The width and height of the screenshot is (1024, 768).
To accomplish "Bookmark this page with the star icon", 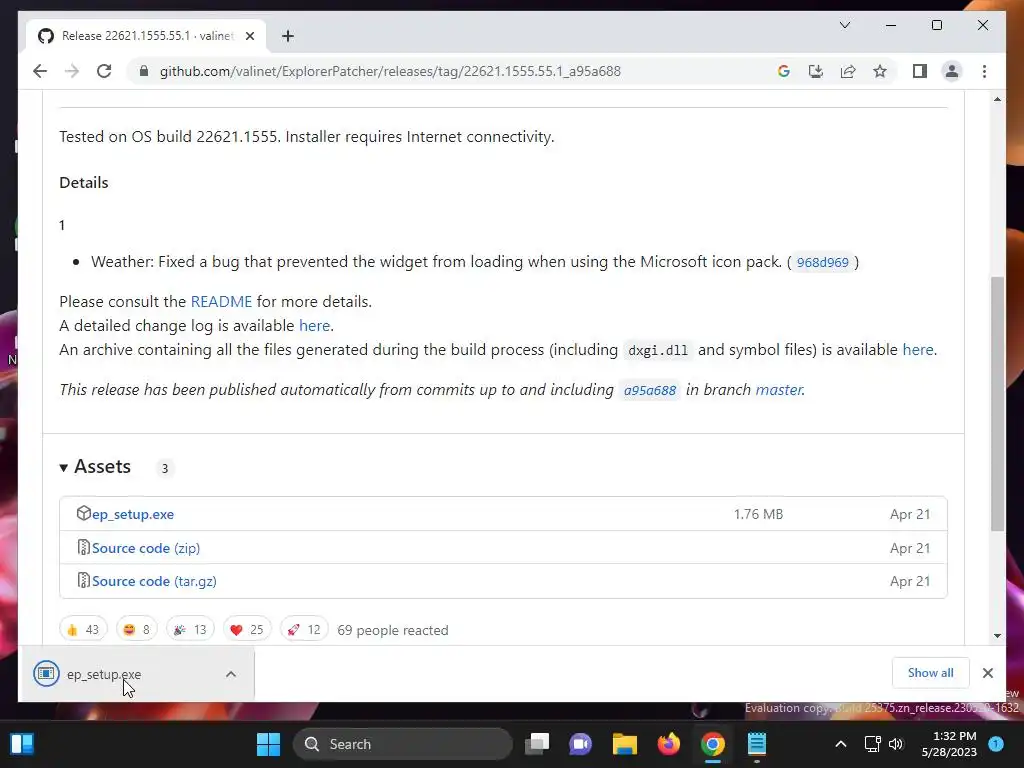I will [880, 71].
